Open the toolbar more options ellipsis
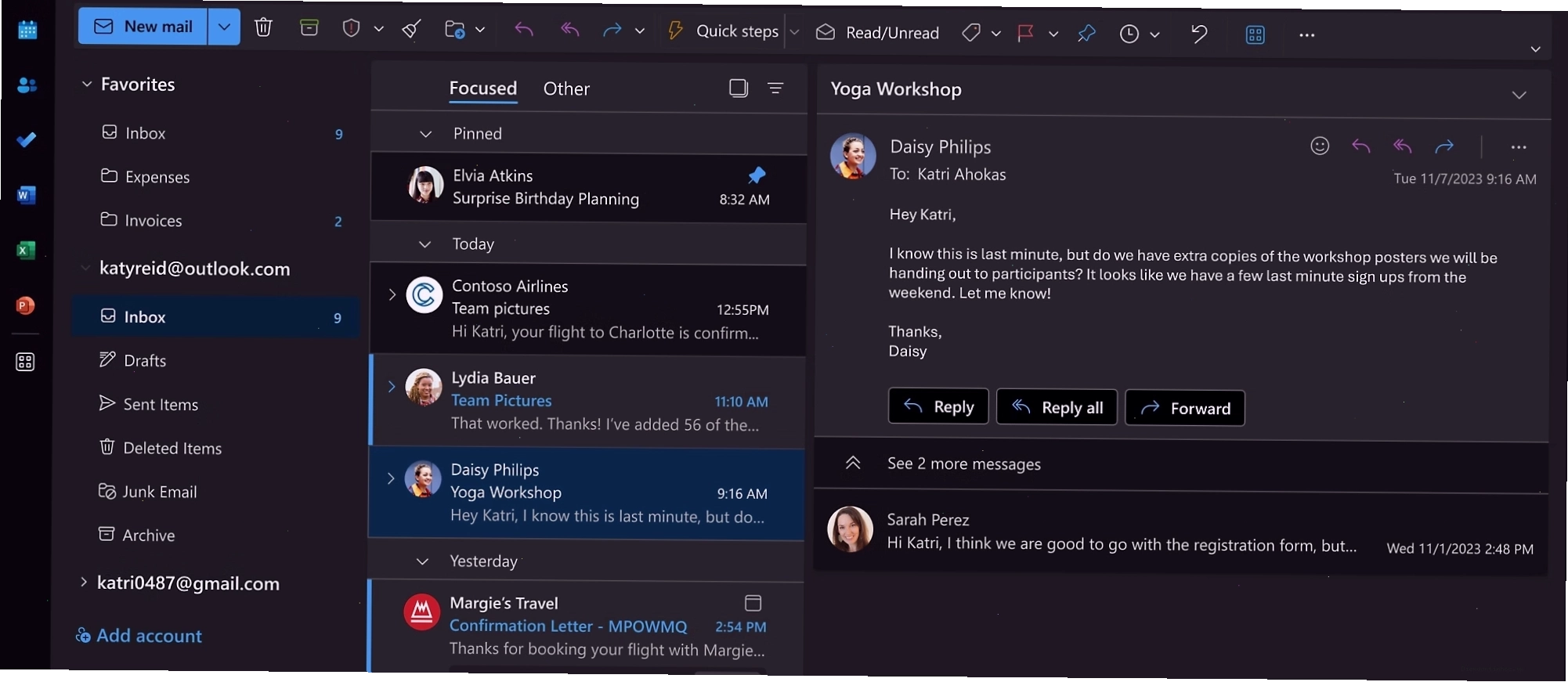The height and width of the screenshot is (682, 1568). point(1306,35)
